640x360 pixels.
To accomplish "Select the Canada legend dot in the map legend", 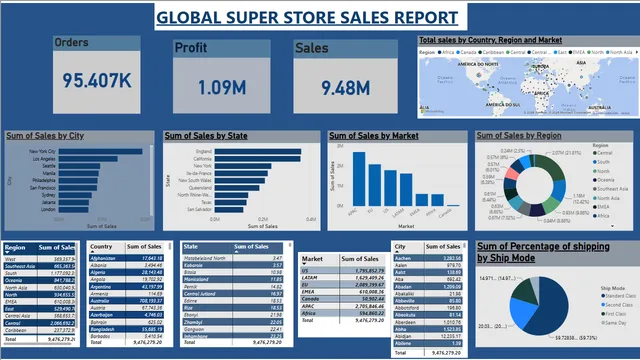I will coord(458,52).
